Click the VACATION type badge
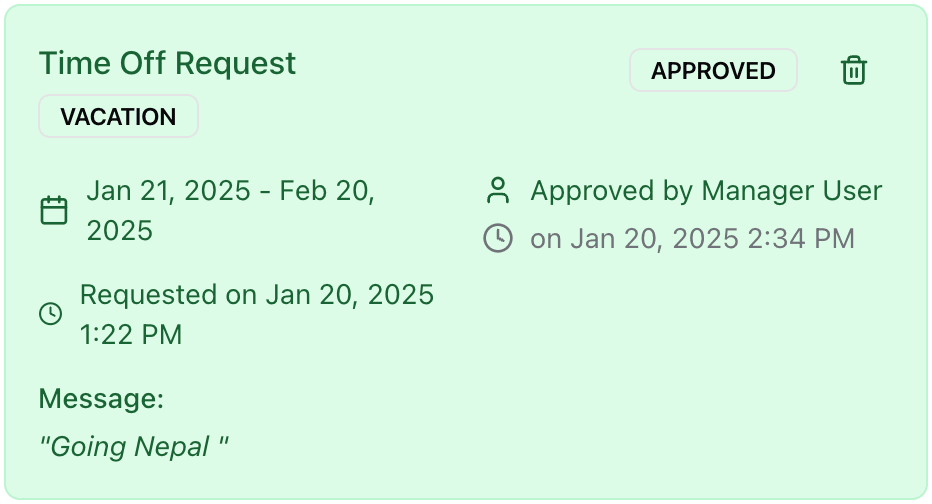This screenshot has width=932, height=504. (118, 116)
